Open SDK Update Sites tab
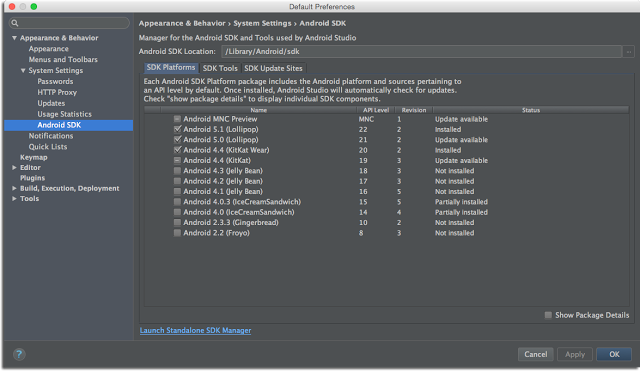640x371 pixels. tap(273, 68)
